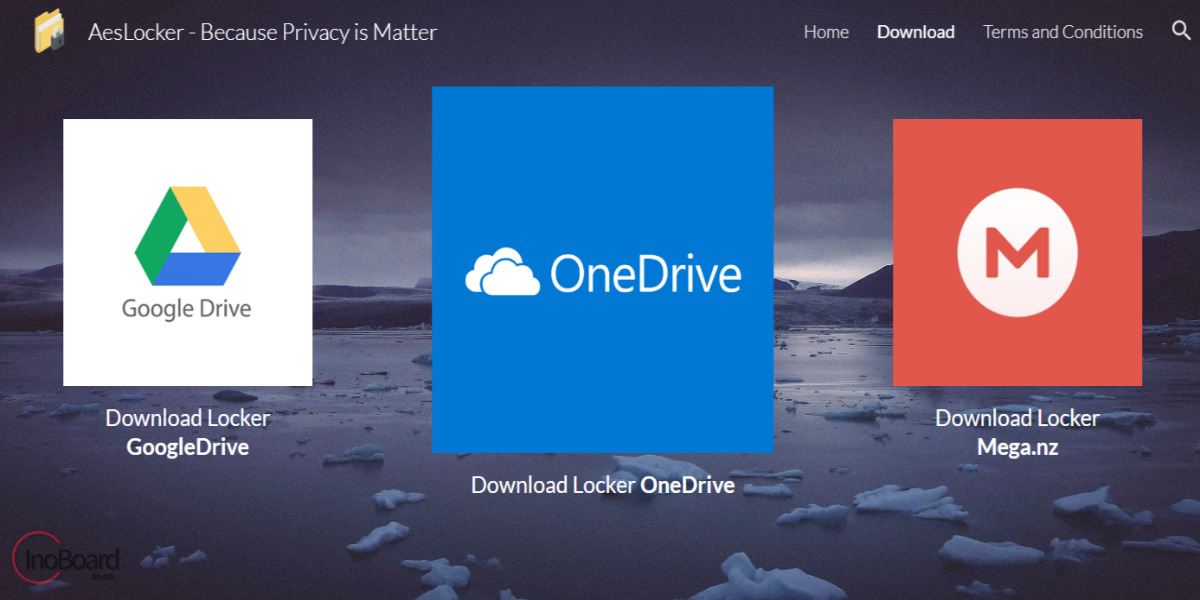This screenshot has width=1200, height=600.
Task: Open the red Mega download tile
Action: click(x=1017, y=252)
